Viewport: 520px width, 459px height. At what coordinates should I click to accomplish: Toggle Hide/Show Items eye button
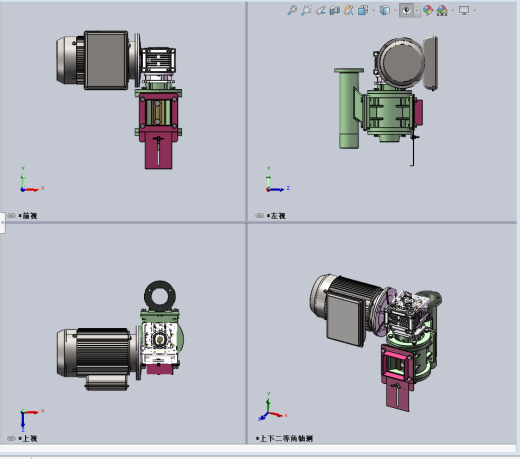(x=406, y=11)
